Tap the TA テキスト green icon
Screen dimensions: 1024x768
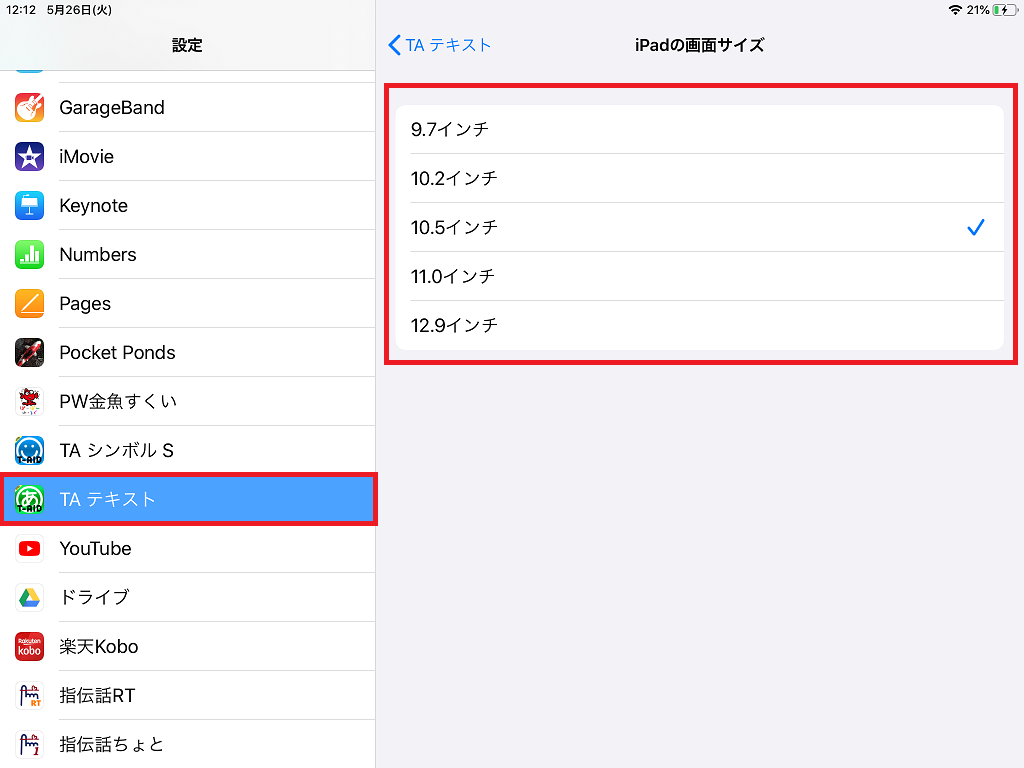pos(29,500)
